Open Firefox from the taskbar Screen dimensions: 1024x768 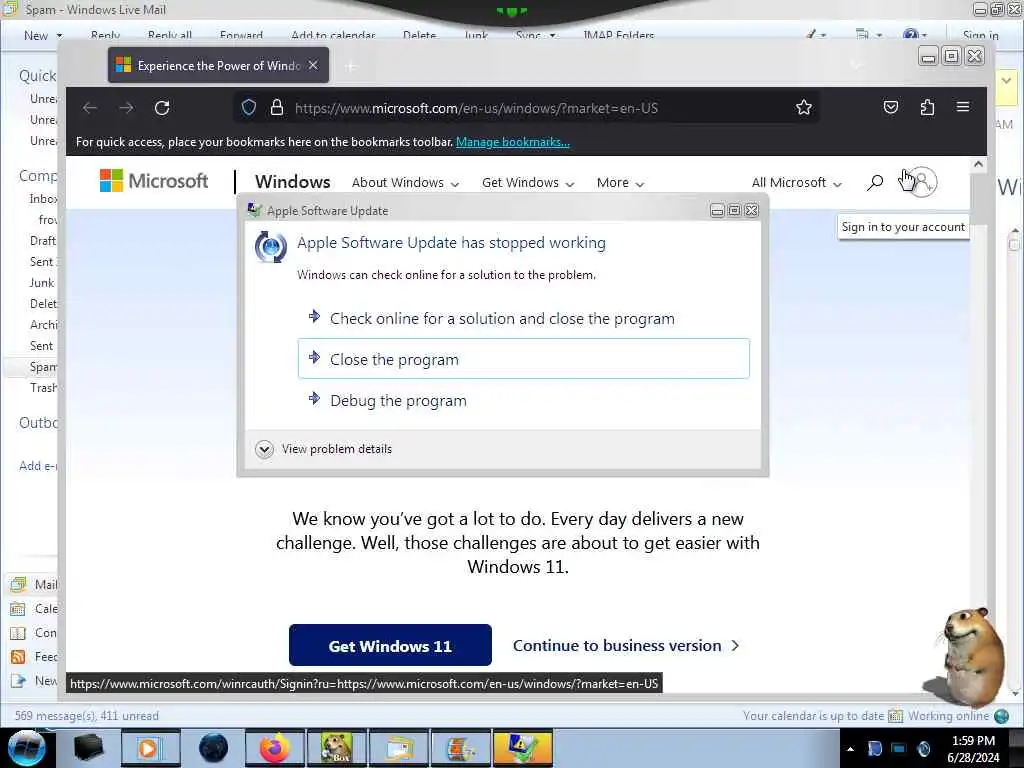coord(274,748)
